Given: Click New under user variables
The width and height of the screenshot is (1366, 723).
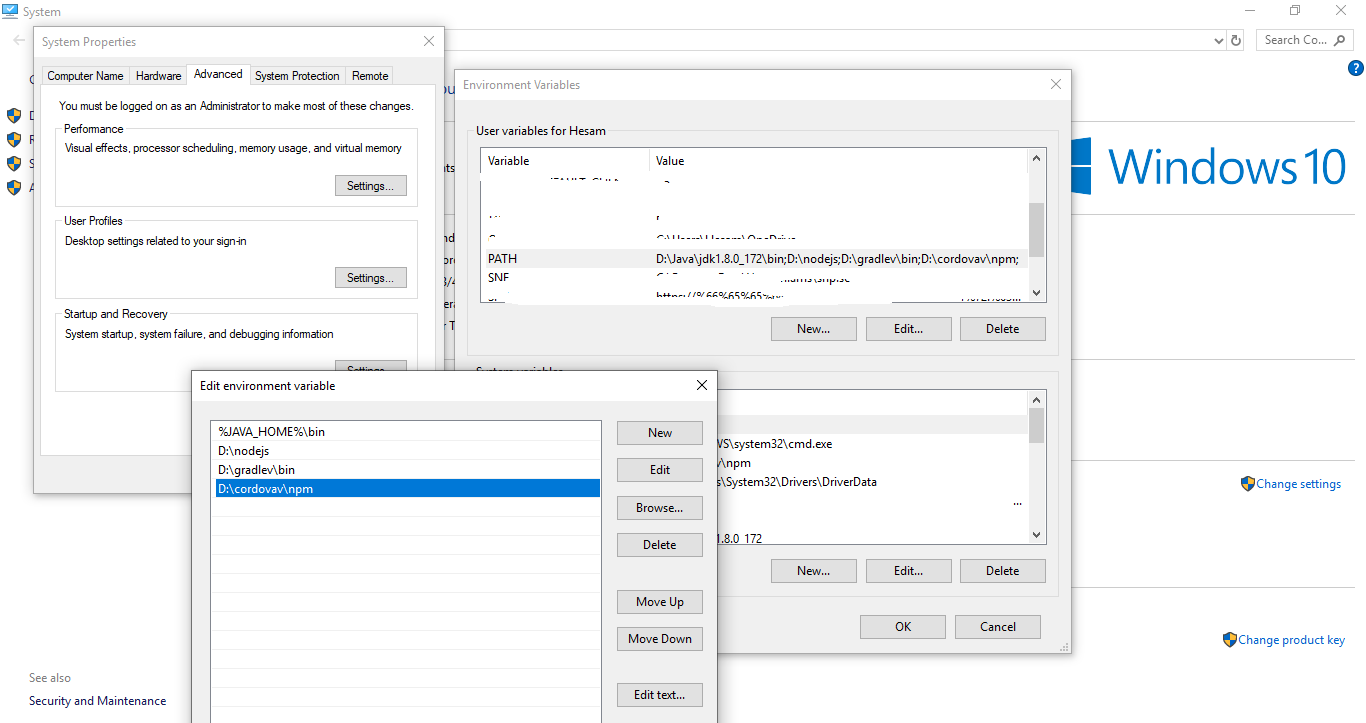Looking at the screenshot, I should pos(814,328).
